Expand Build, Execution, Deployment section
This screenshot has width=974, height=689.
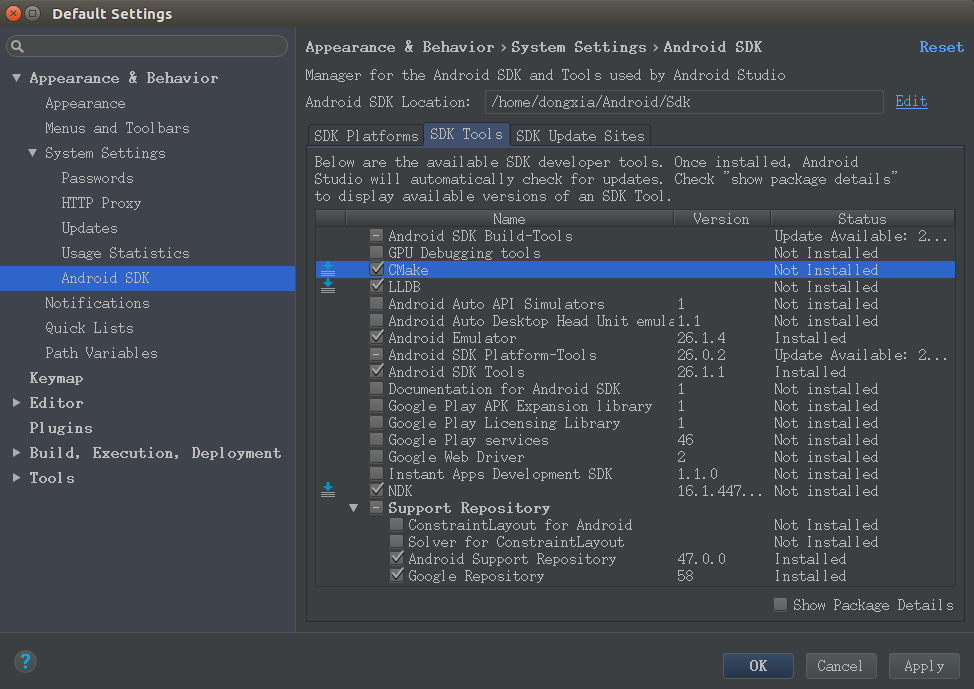(16, 453)
